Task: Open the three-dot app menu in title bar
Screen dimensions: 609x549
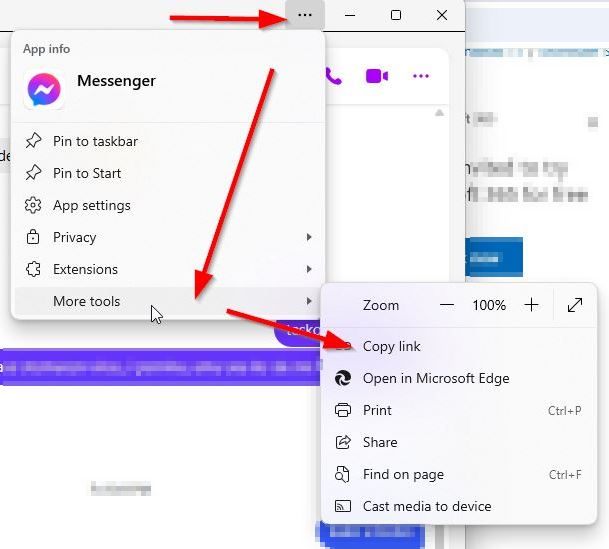Action: click(305, 15)
